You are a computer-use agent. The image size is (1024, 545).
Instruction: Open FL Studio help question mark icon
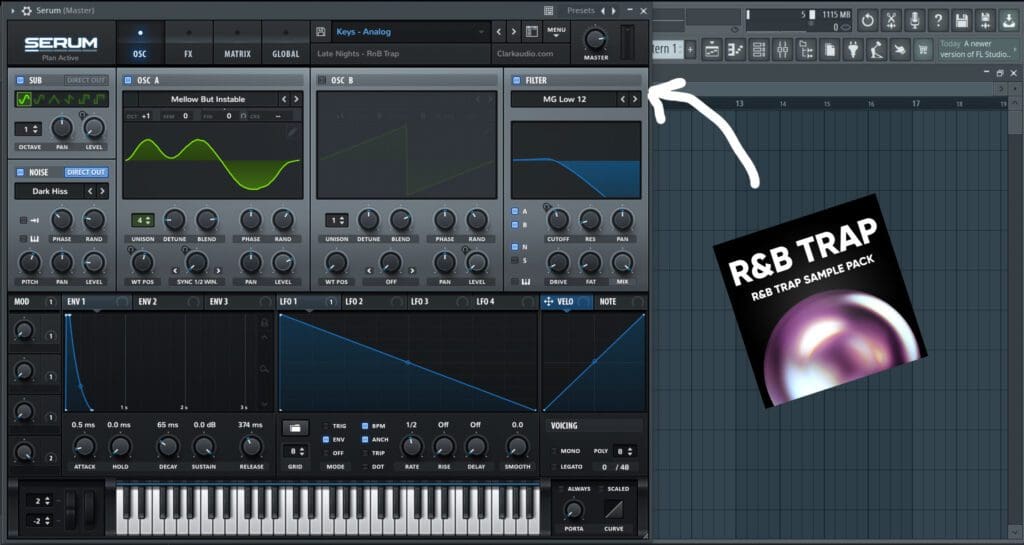click(938, 20)
